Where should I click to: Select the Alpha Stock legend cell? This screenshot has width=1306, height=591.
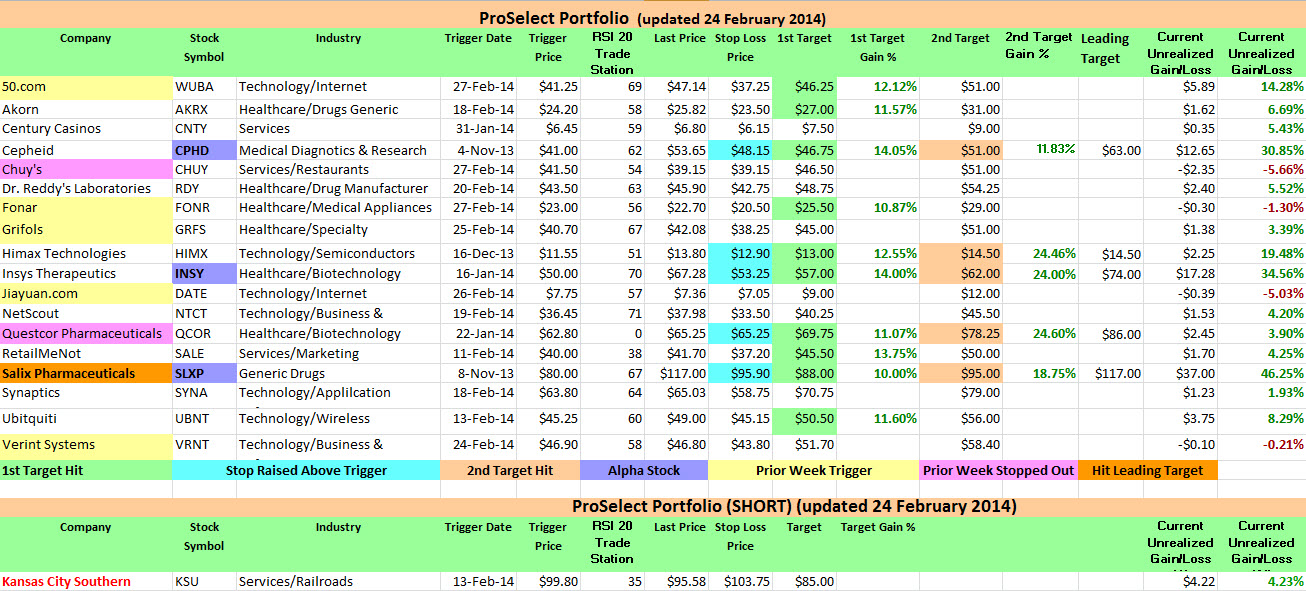(x=644, y=470)
